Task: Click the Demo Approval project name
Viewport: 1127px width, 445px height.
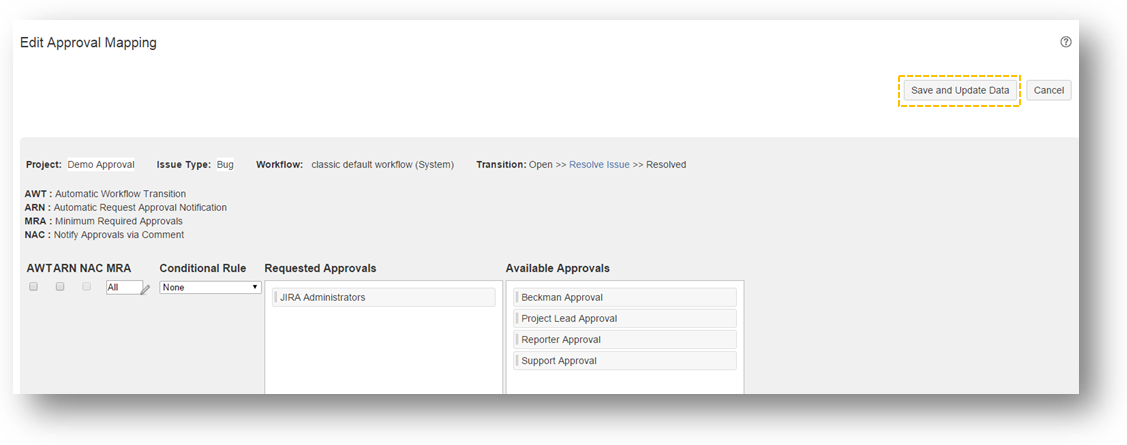Action: [x=101, y=165]
